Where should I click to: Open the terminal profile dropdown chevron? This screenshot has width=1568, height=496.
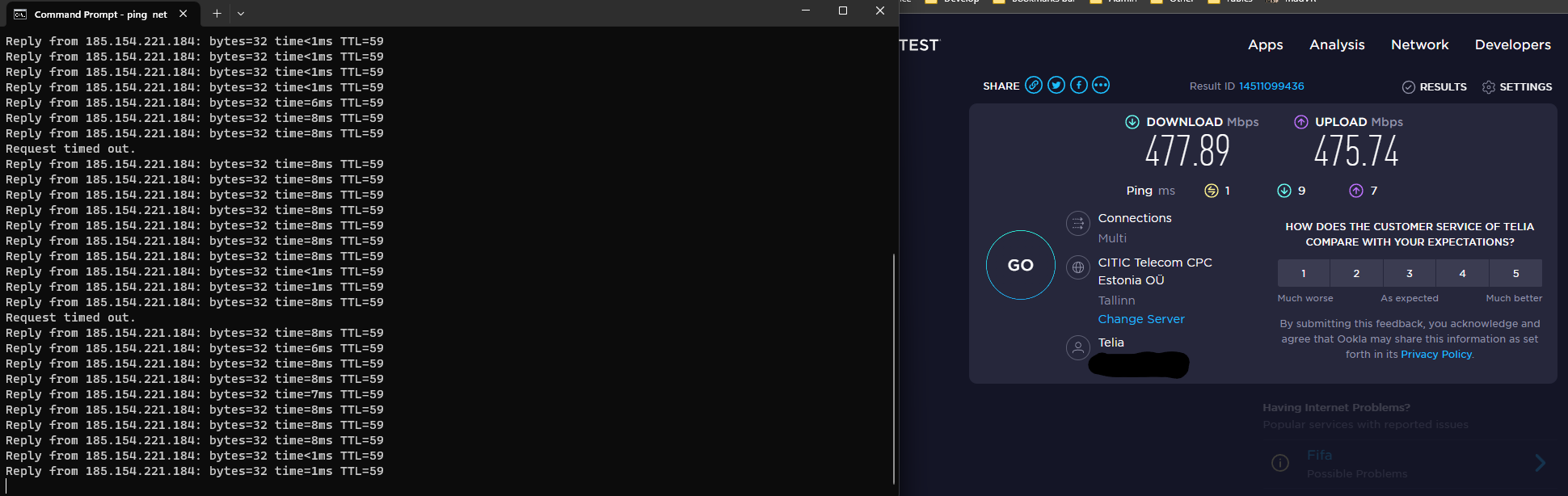[x=241, y=14]
